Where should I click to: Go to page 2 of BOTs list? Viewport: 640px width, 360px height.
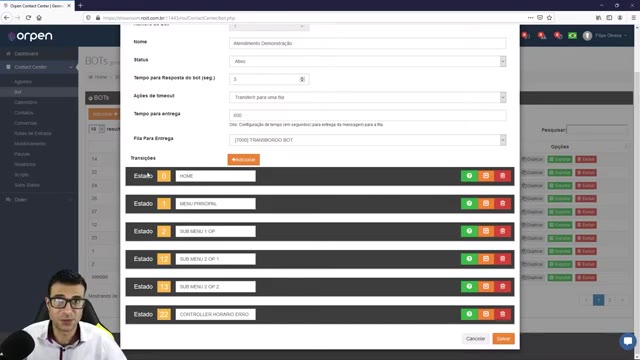tap(610, 300)
